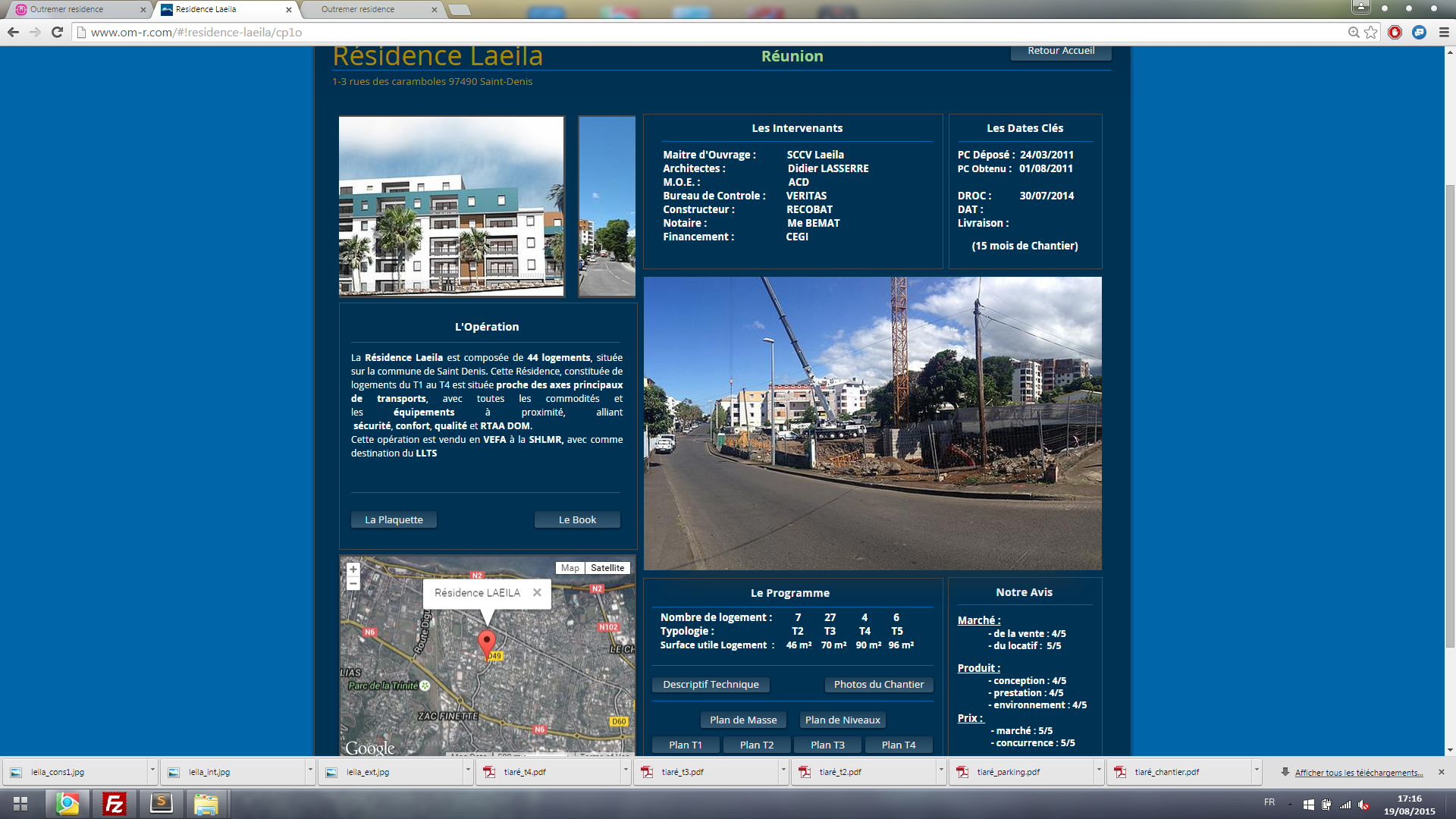Open File Explorer from the taskbar
The height and width of the screenshot is (819, 1456).
(206, 804)
